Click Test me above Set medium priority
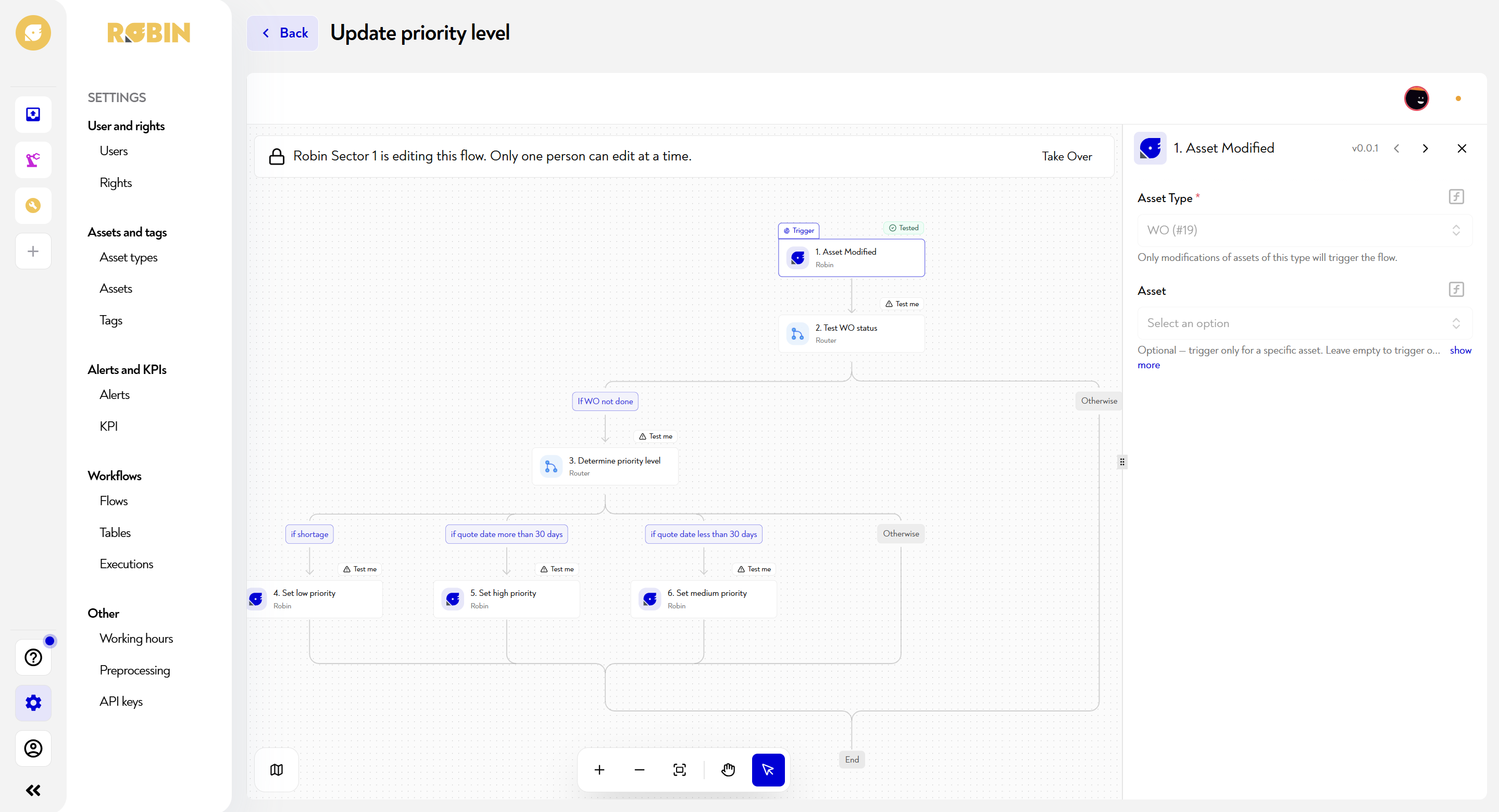 [754, 569]
